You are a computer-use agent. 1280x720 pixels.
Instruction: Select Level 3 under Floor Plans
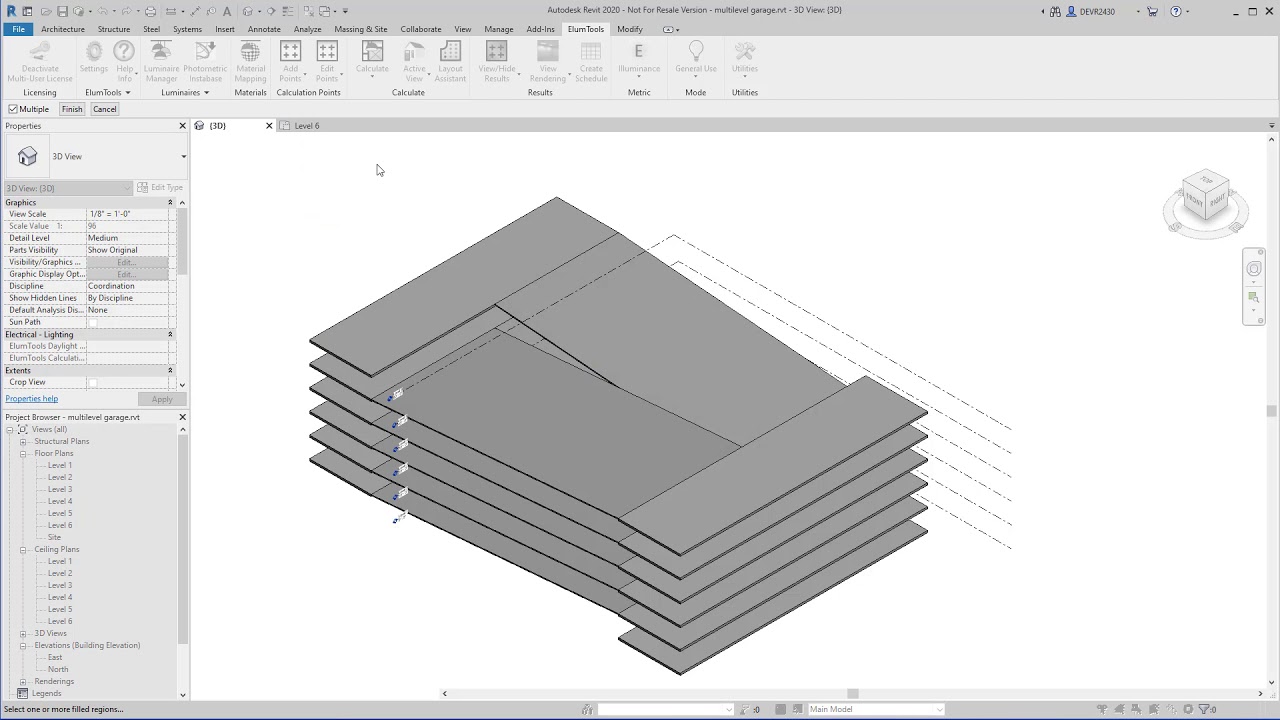(60, 490)
